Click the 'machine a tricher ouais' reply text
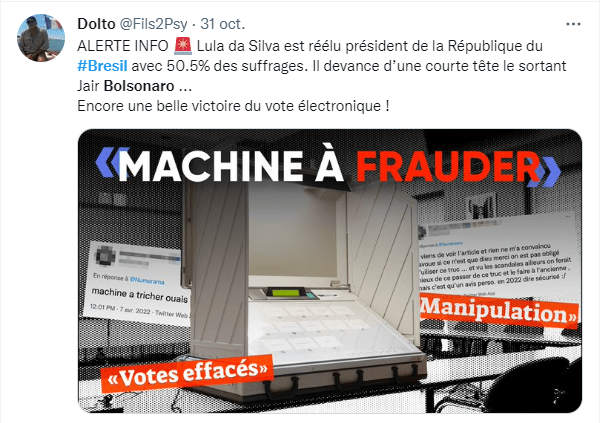Screen dimensions: 611x423 click(x=140, y=295)
